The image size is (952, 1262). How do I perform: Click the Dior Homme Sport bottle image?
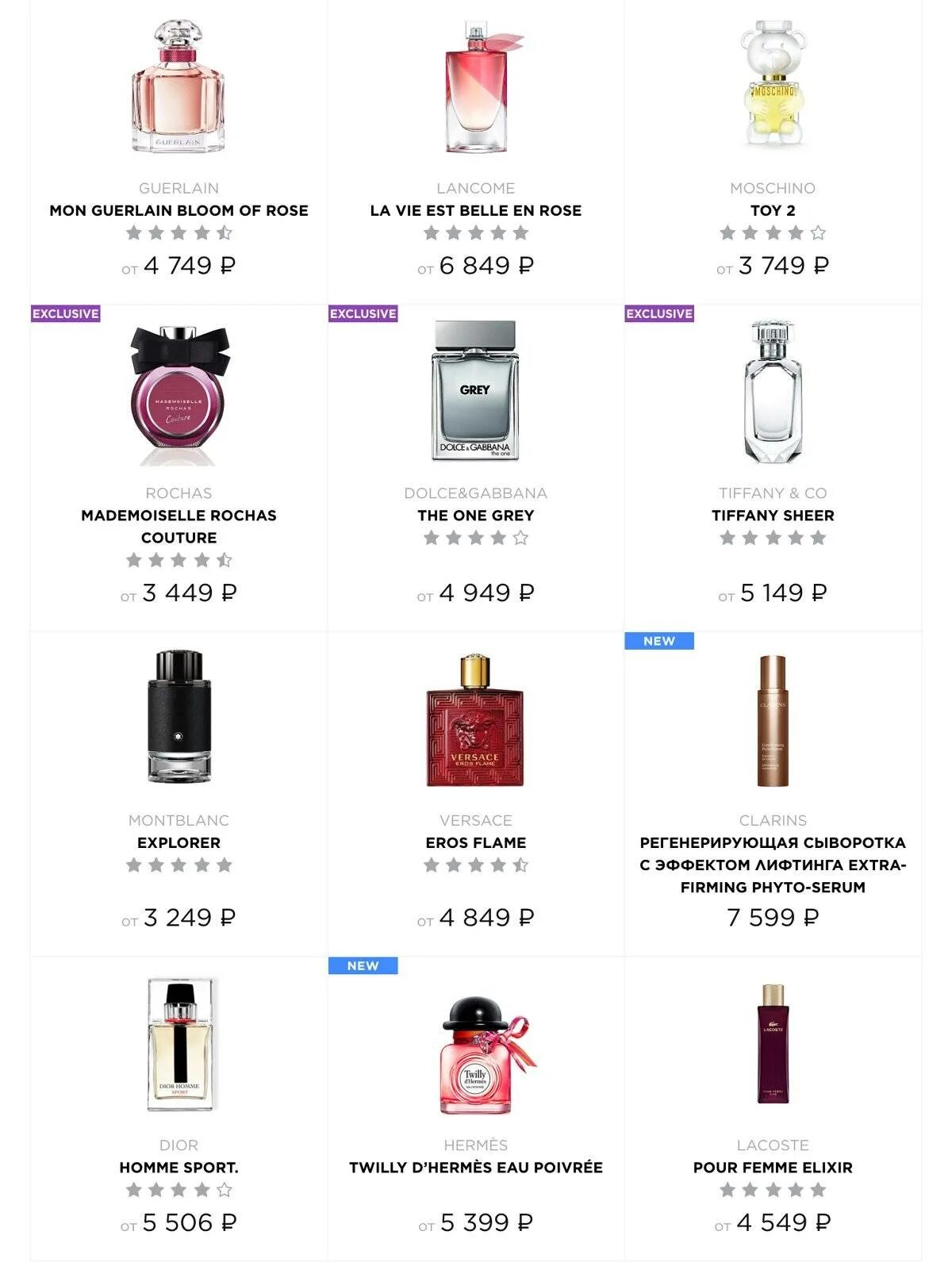[180, 1044]
